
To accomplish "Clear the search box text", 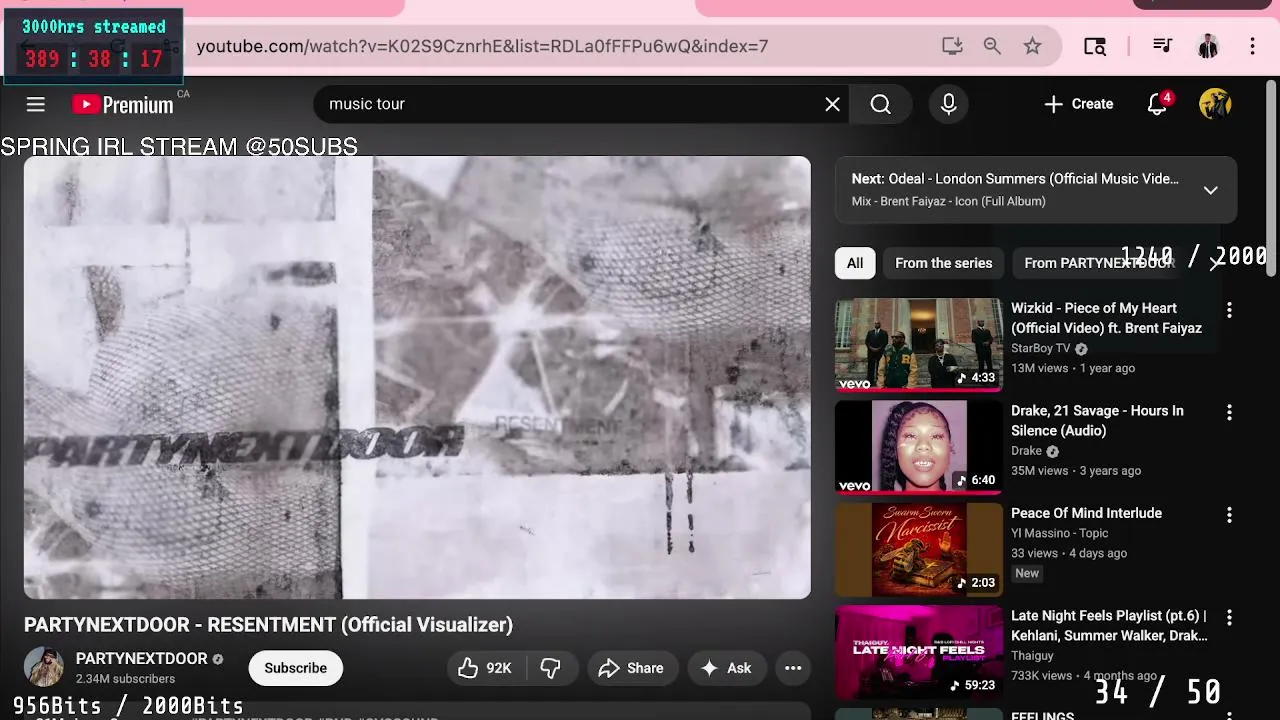I will 832,104.
